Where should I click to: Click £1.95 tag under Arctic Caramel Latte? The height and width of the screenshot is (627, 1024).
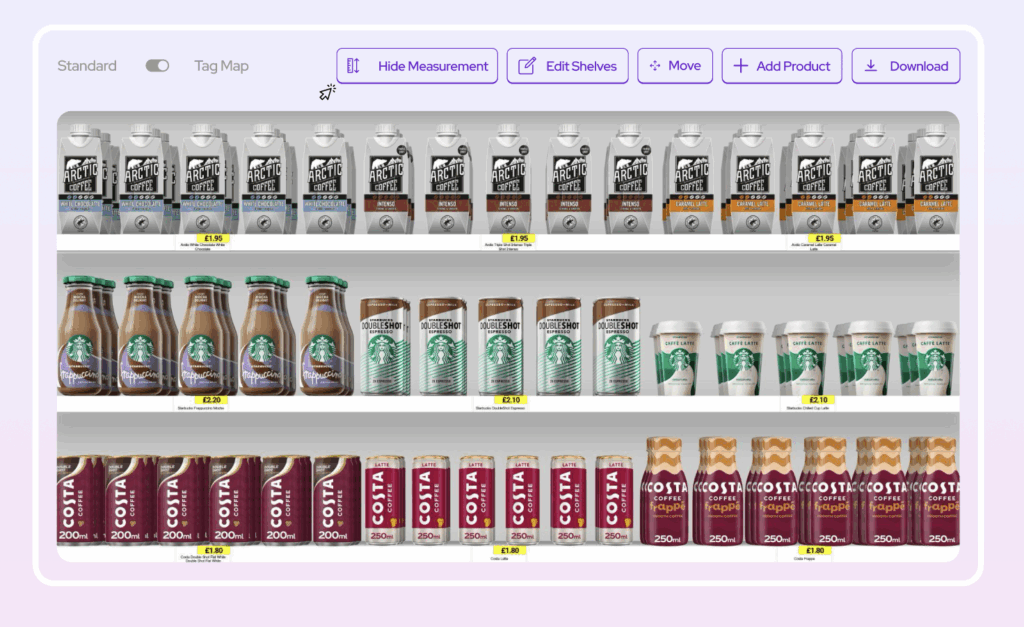tap(825, 238)
